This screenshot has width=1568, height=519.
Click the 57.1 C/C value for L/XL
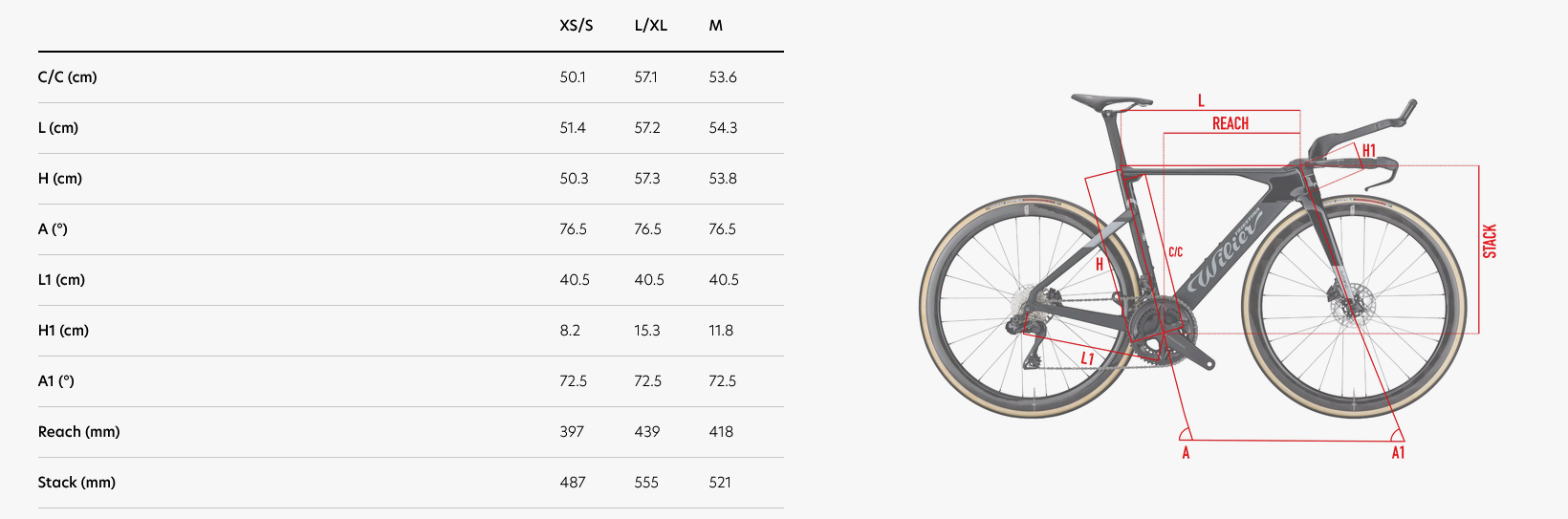[x=646, y=77]
